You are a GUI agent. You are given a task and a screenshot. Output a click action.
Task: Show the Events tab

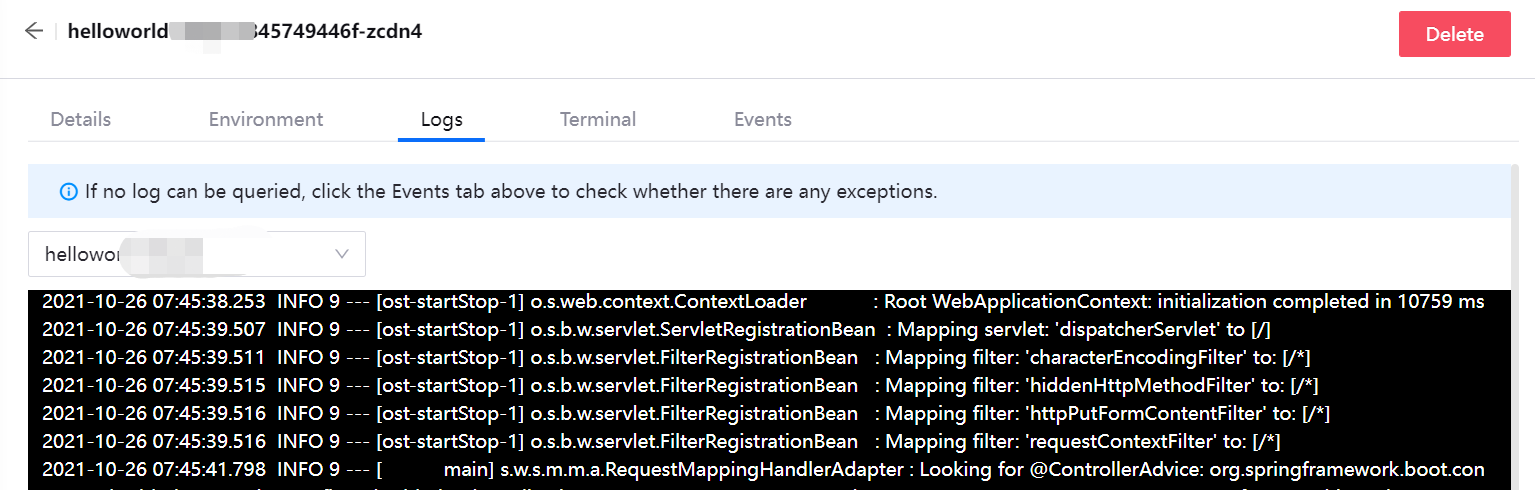pyautogui.click(x=763, y=120)
